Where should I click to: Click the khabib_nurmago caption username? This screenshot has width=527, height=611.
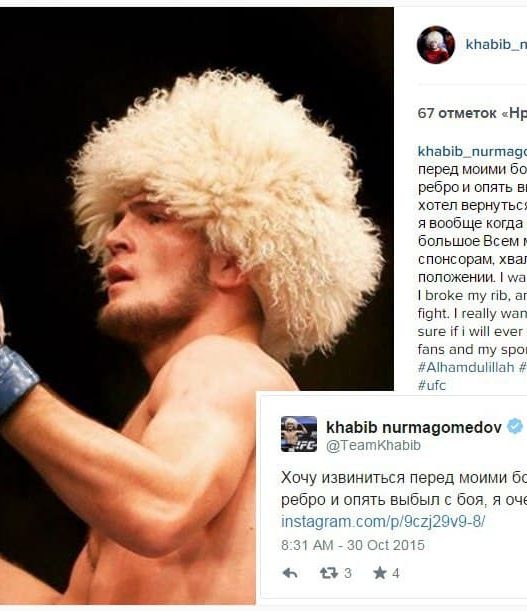pos(472,152)
